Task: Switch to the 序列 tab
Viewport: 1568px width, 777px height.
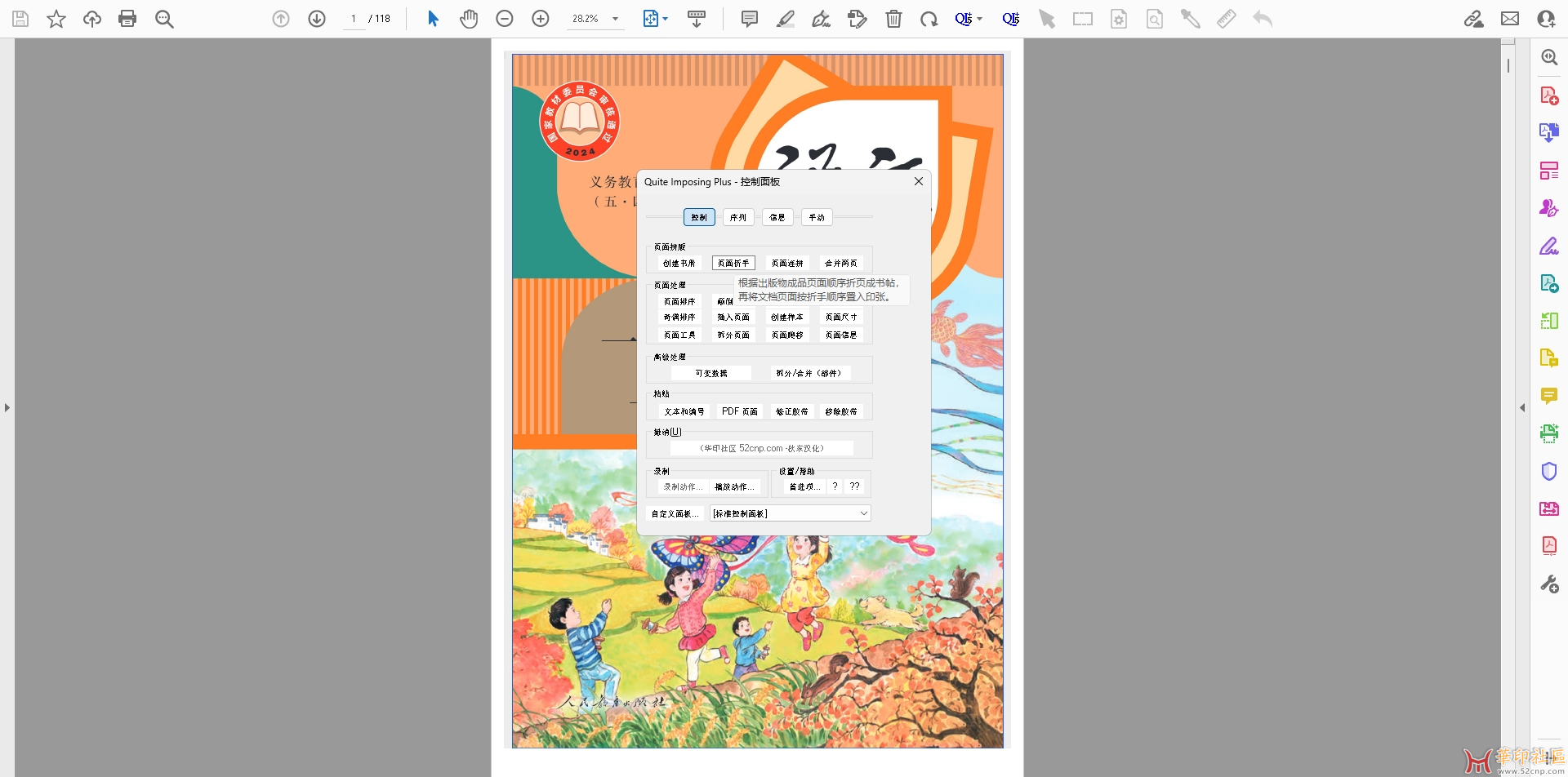Action: coord(738,217)
